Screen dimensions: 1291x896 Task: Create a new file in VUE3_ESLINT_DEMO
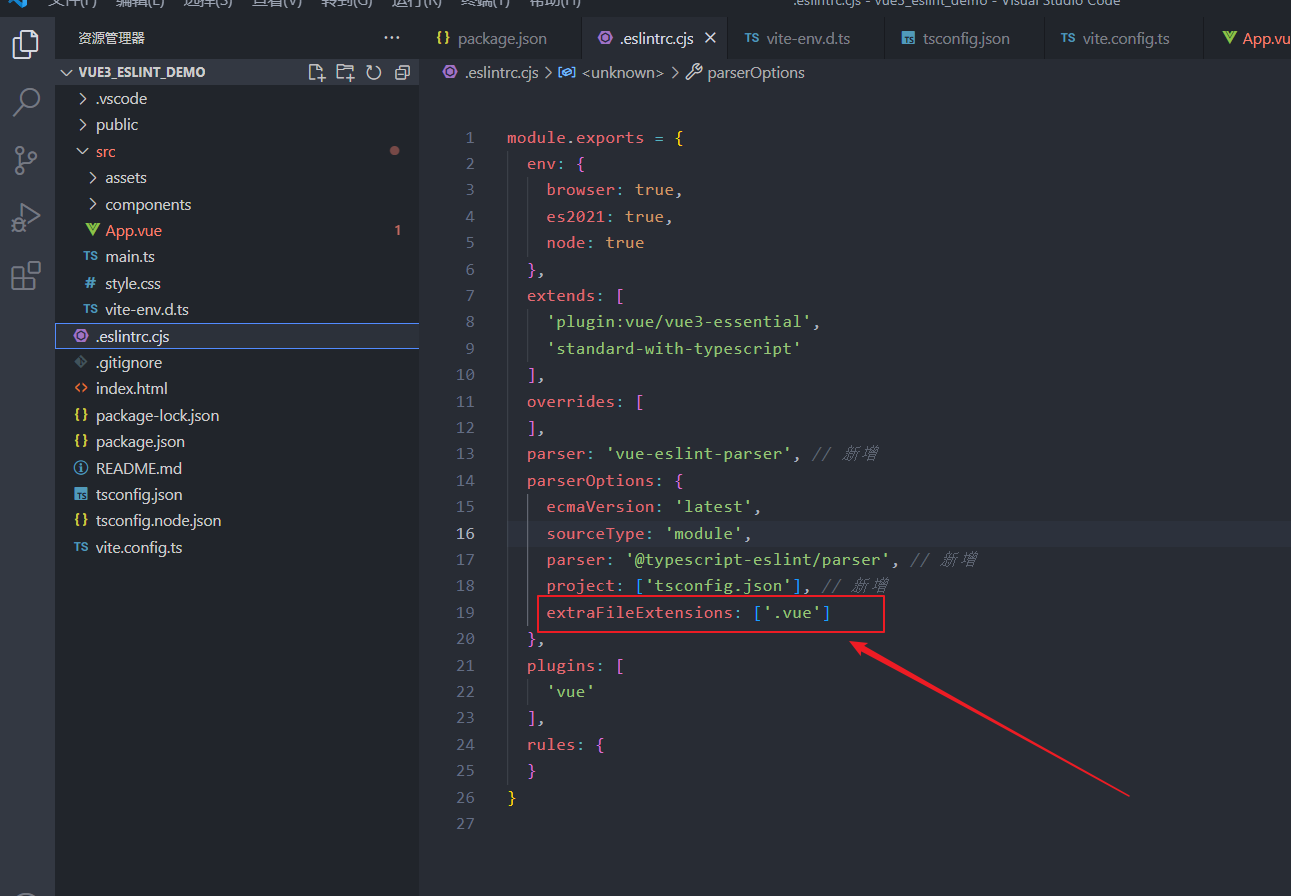tap(317, 72)
